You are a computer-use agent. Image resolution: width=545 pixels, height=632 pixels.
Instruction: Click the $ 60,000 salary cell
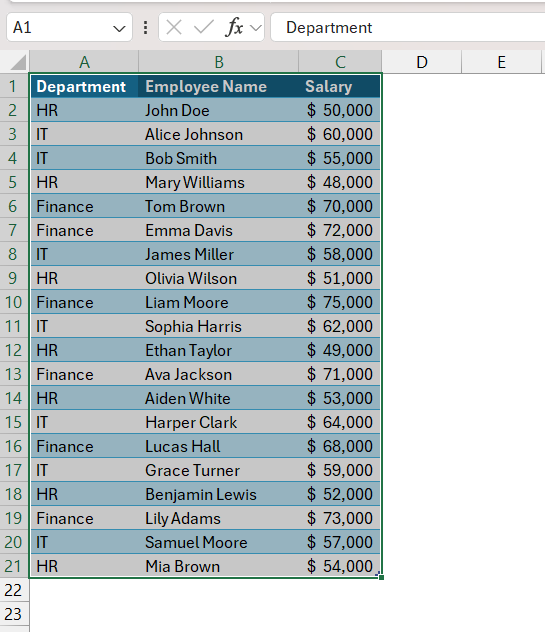coord(340,134)
